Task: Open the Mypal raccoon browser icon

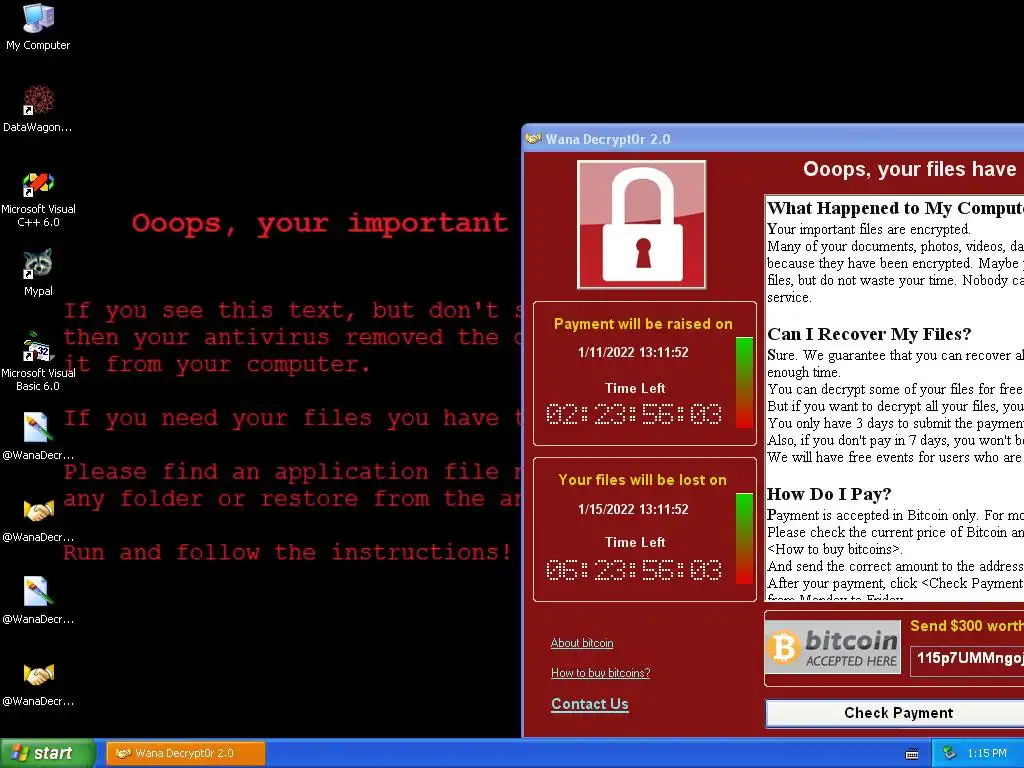Action: pos(38,272)
